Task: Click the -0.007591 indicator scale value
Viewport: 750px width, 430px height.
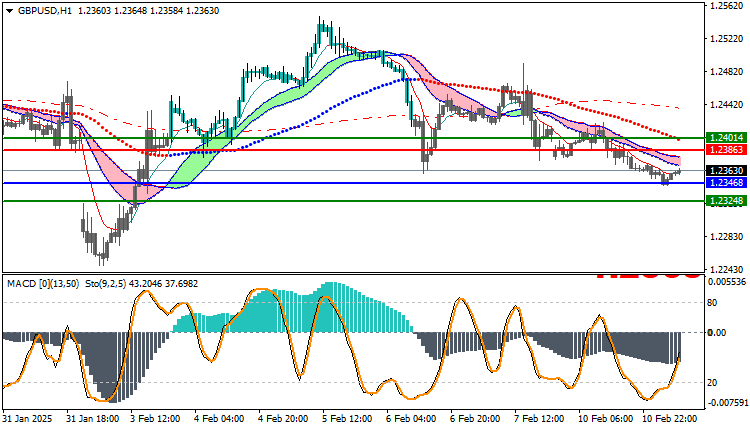Action: tap(727, 403)
